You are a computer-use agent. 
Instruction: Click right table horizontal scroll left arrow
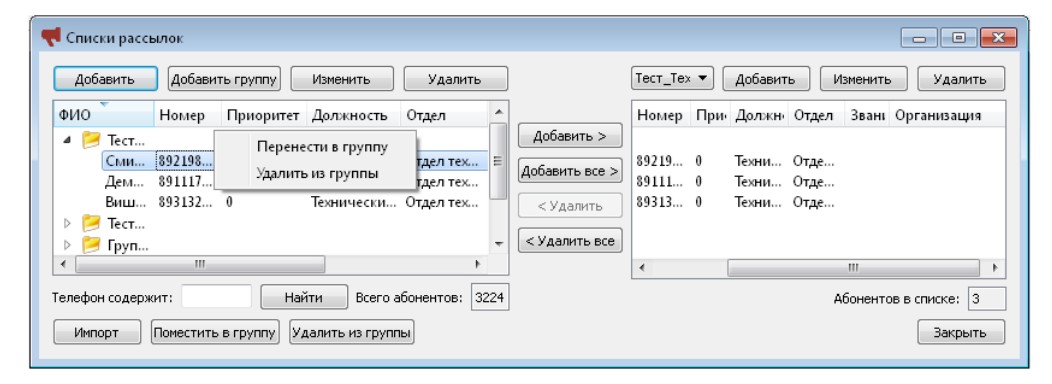(641, 268)
